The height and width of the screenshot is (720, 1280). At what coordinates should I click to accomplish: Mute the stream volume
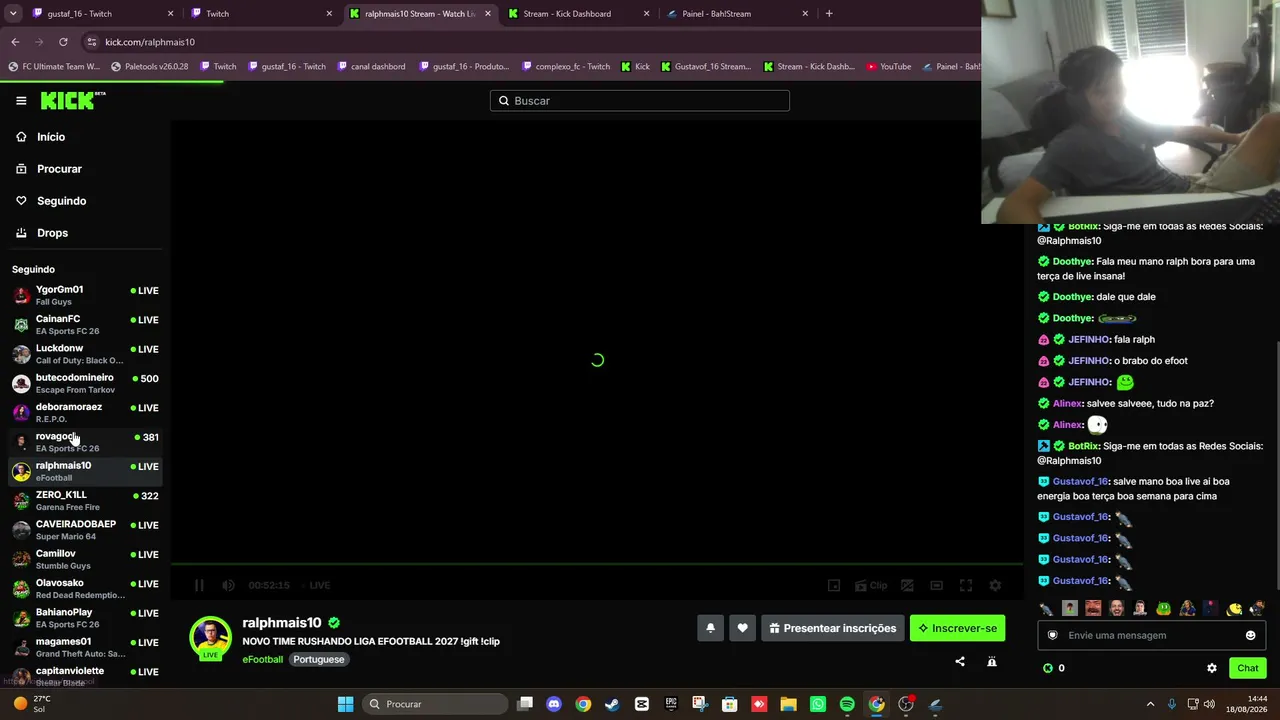228,585
